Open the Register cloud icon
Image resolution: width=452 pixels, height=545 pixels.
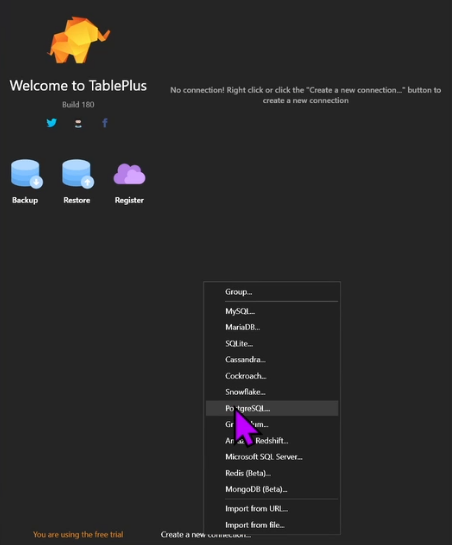coord(129,174)
